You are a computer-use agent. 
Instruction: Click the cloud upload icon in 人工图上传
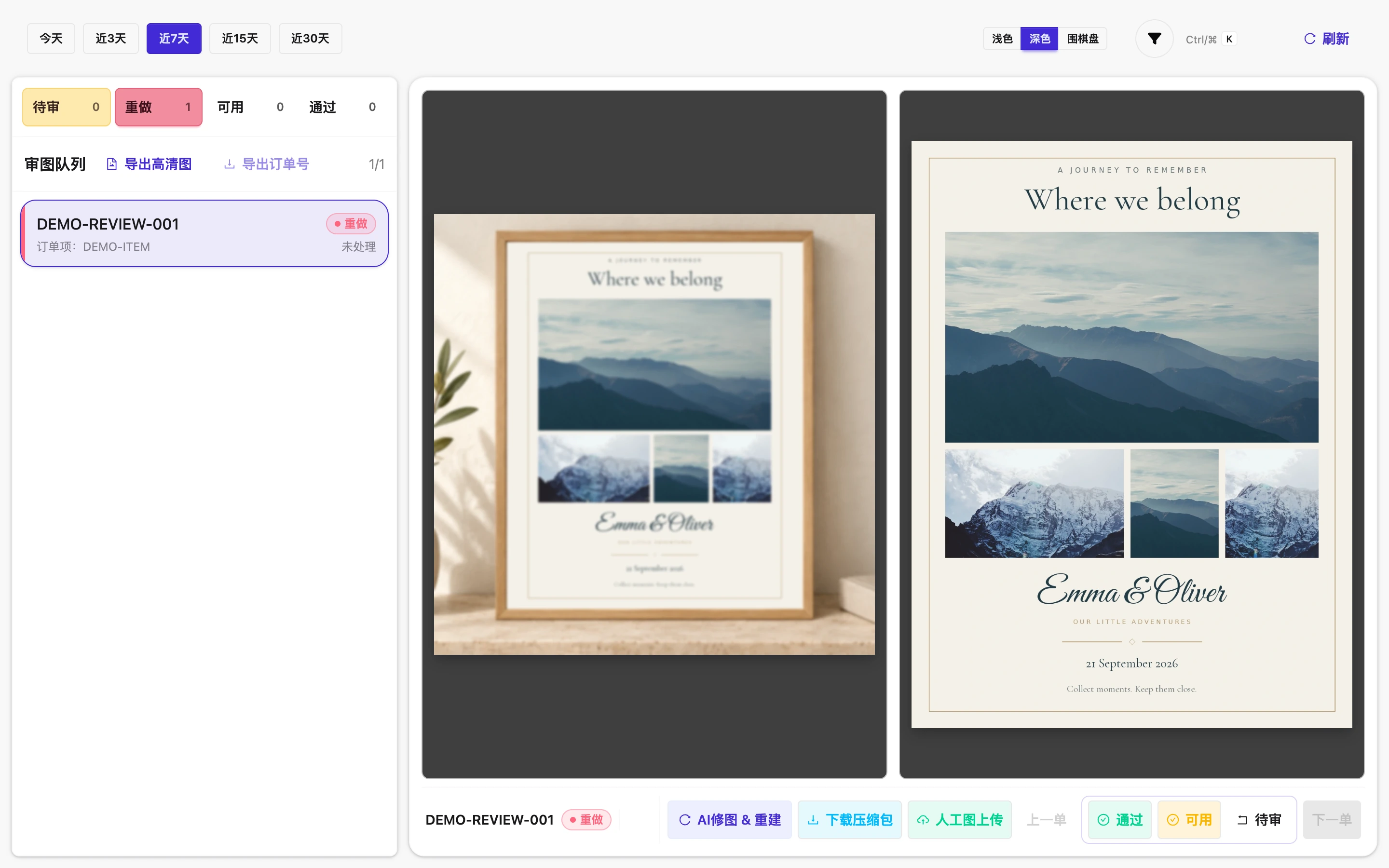click(923, 820)
